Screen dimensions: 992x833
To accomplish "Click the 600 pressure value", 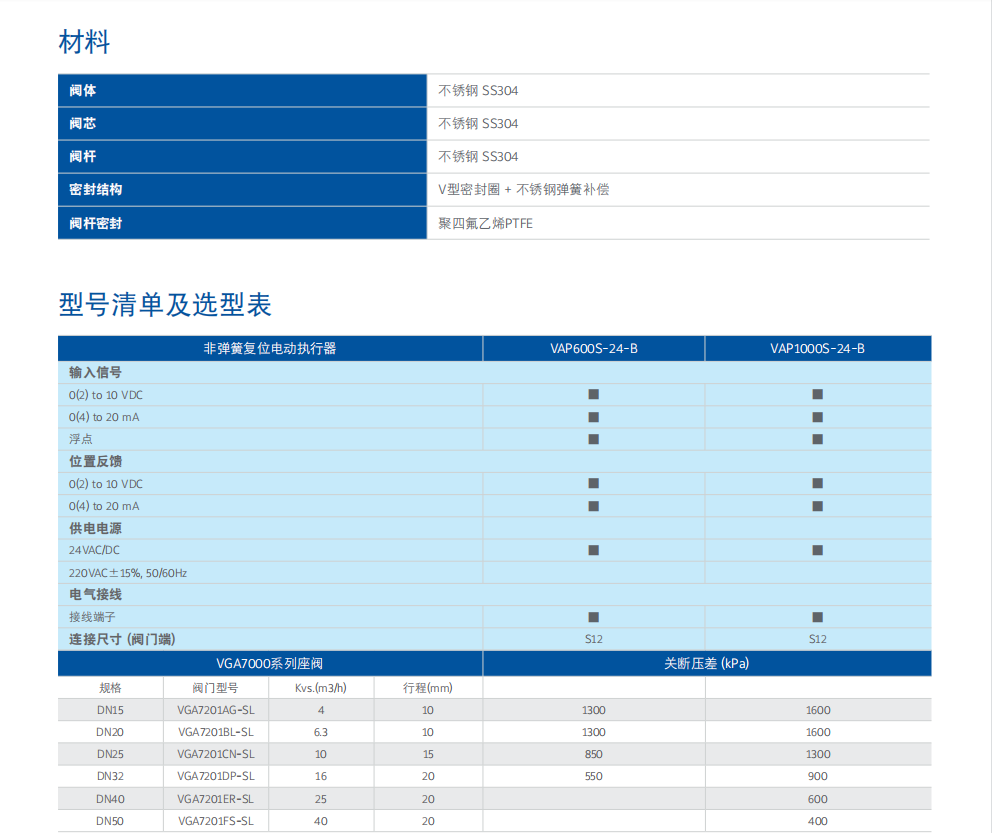I will click(x=817, y=799).
